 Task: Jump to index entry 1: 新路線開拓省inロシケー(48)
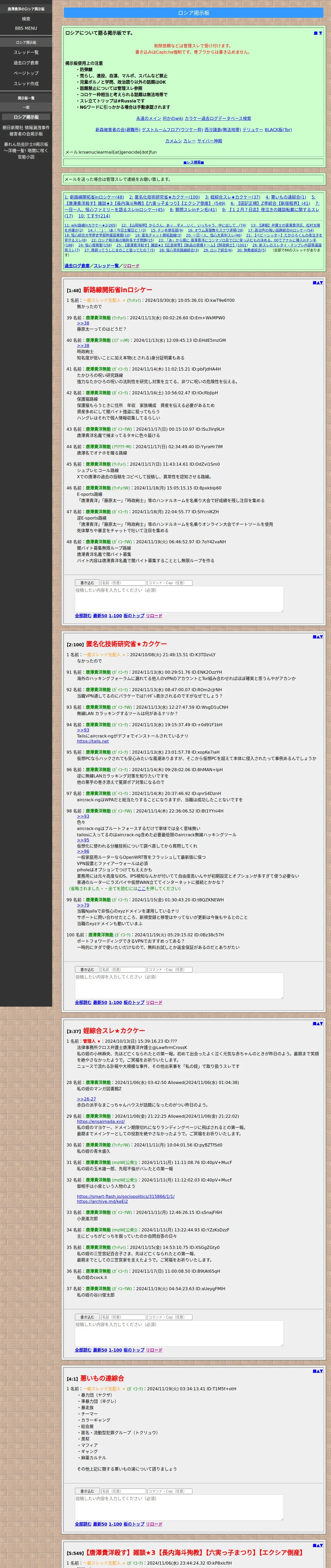click(94, 197)
